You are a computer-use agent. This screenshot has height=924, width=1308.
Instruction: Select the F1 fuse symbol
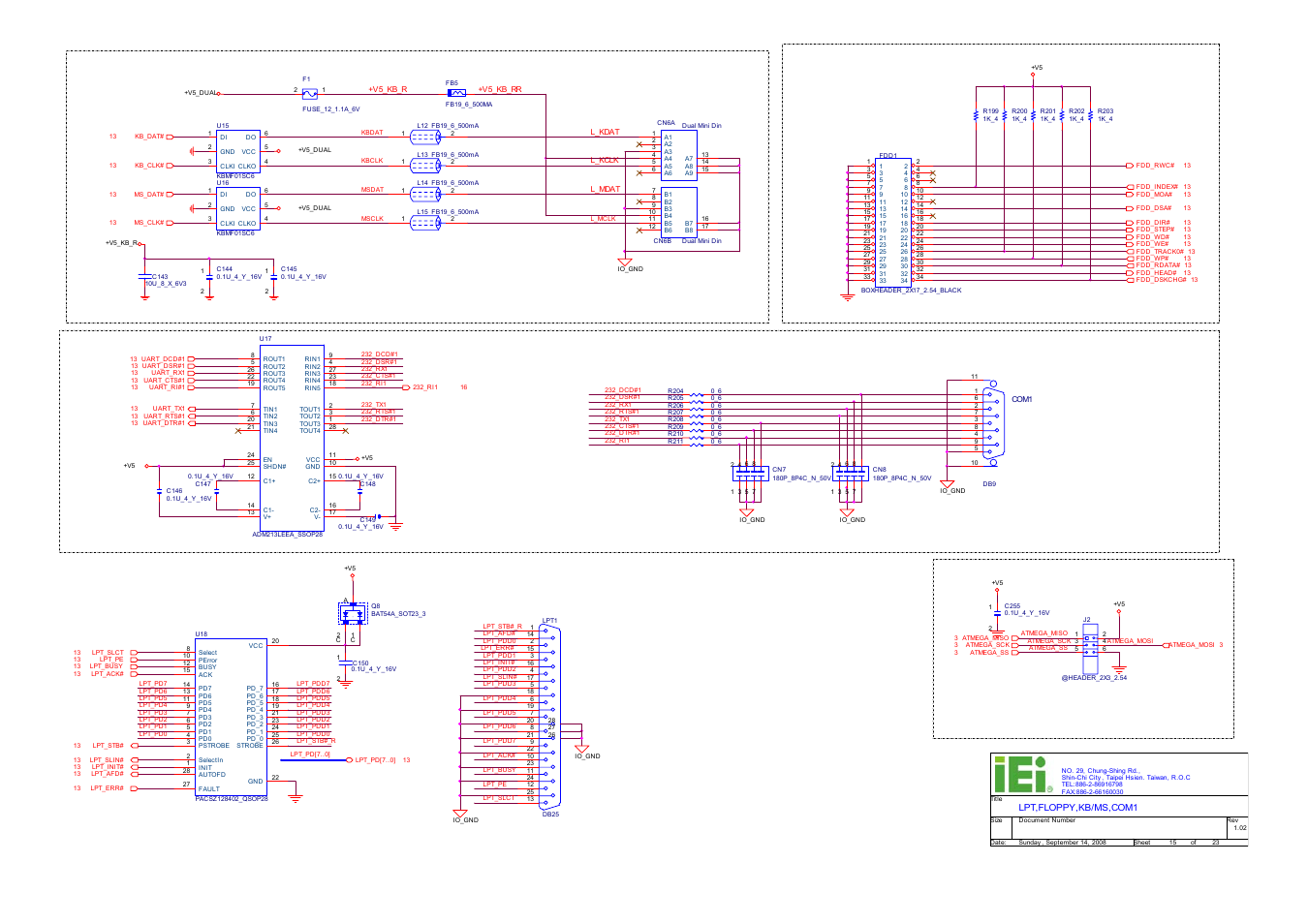click(x=310, y=94)
